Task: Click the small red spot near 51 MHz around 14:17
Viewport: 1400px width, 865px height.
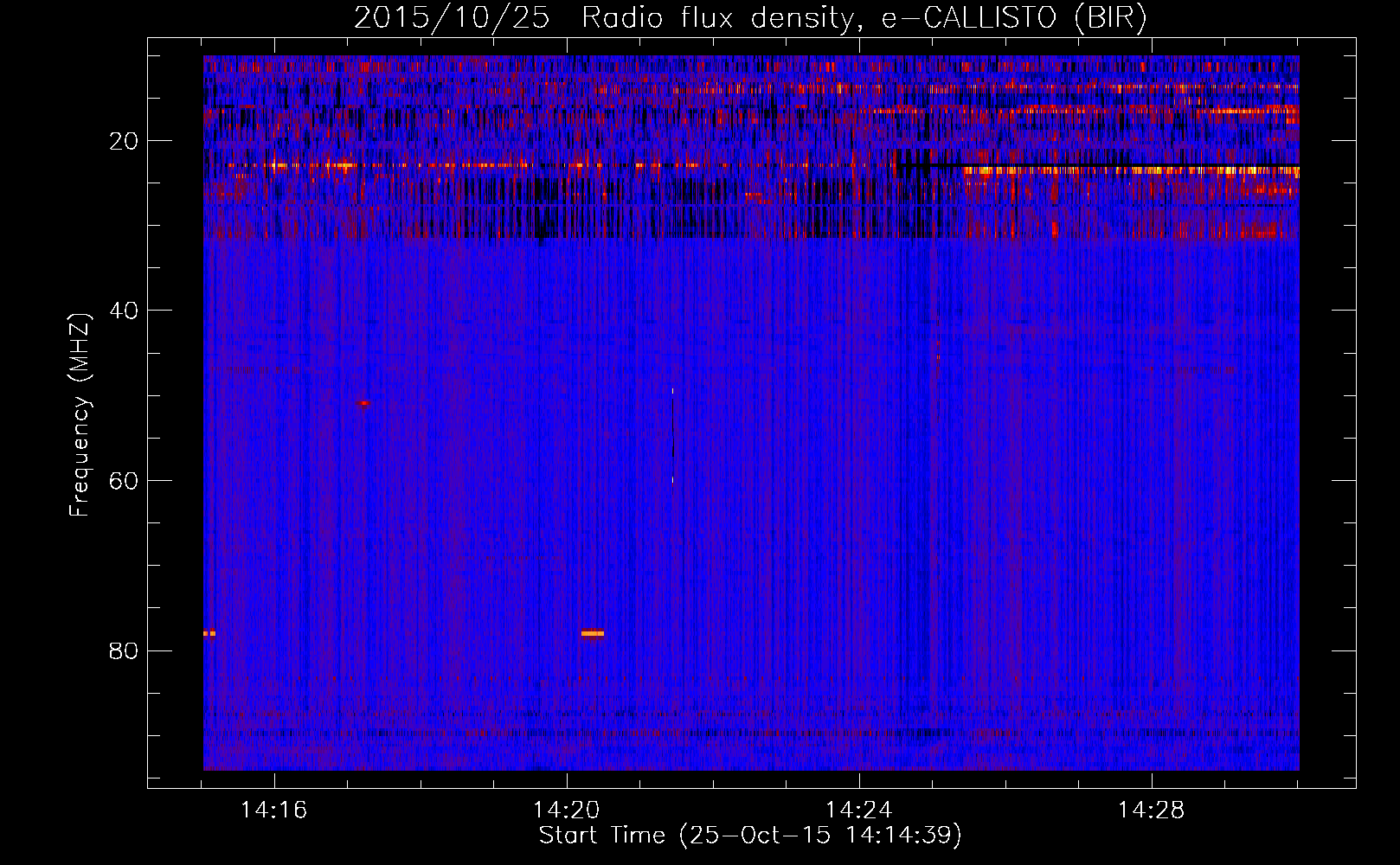Action: pyautogui.click(x=363, y=403)
